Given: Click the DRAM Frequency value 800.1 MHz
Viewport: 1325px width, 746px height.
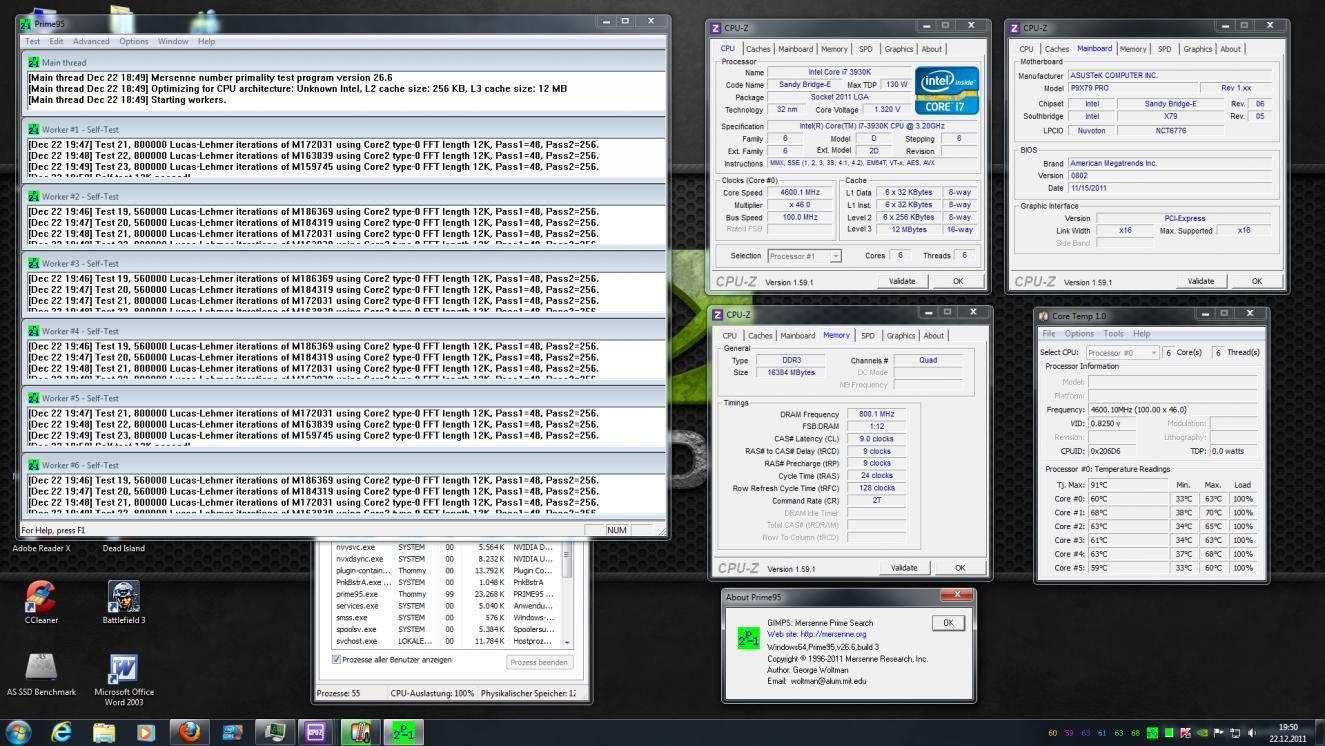Looking at the screenshot, I should 876,414.
